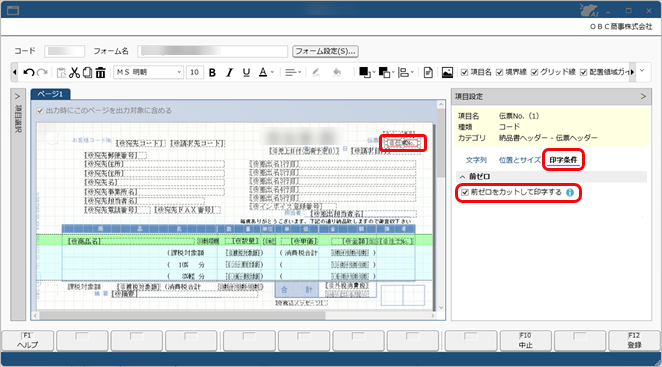Bring item to front icon
662x367 pixels.
364,73
